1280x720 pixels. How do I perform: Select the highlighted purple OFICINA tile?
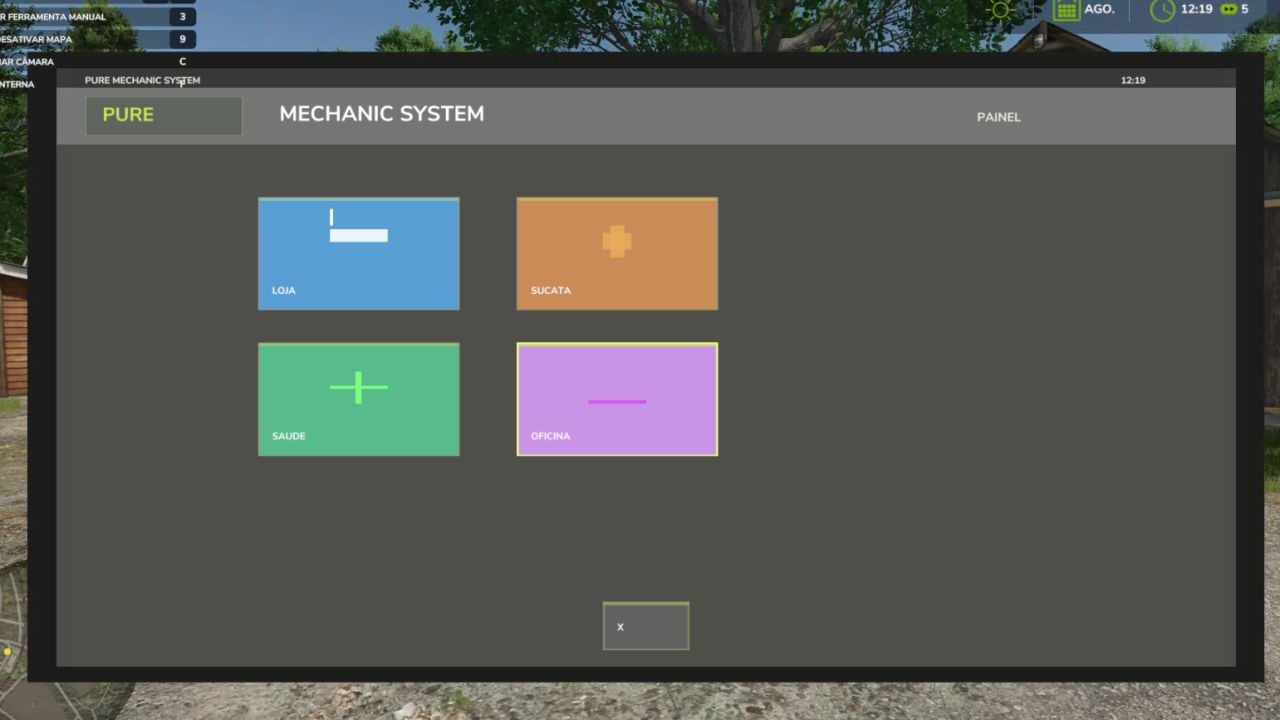[x=616, y=399]
